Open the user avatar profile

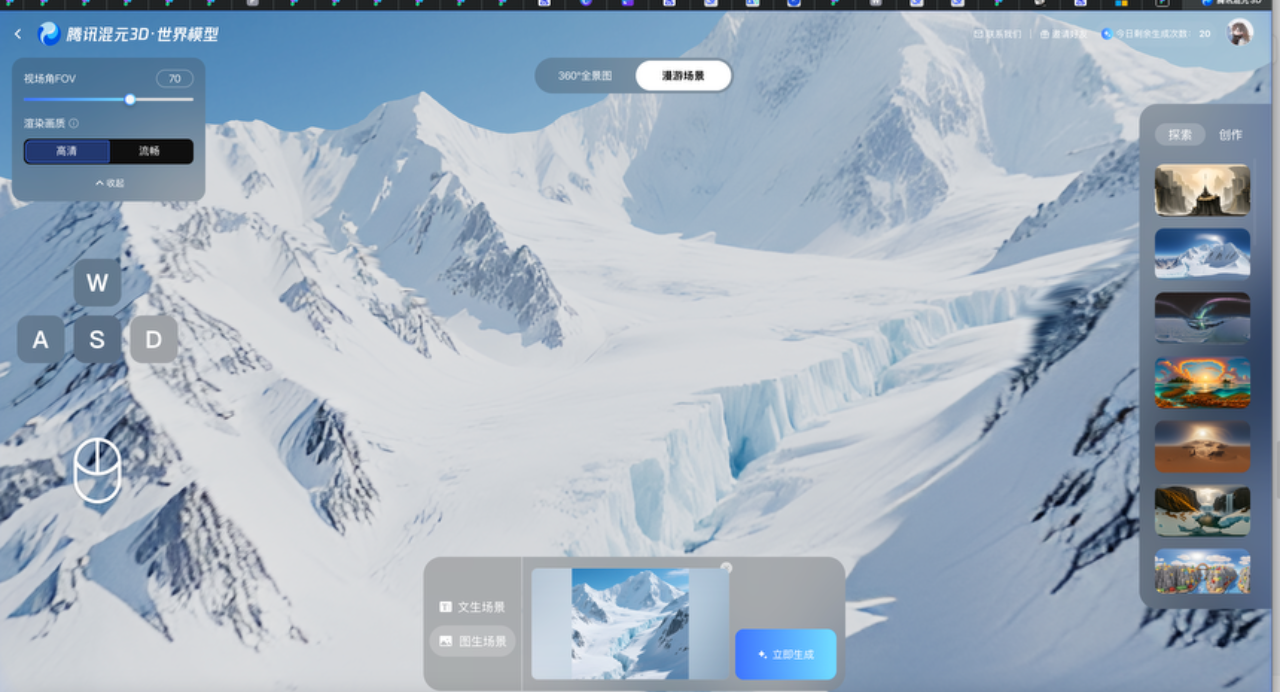click(1240, 33)
